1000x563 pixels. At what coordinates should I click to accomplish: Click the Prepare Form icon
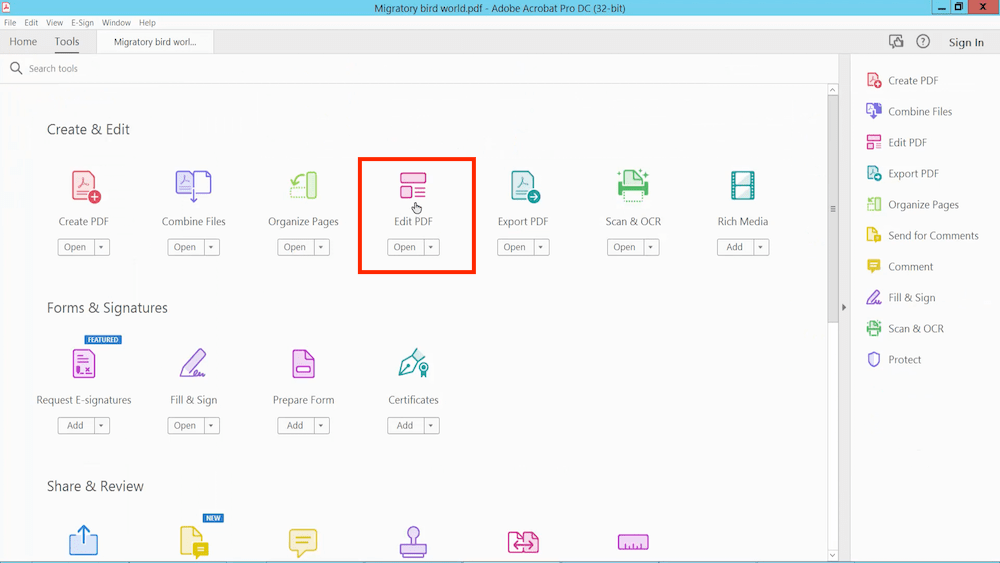(x=304, y=363)
